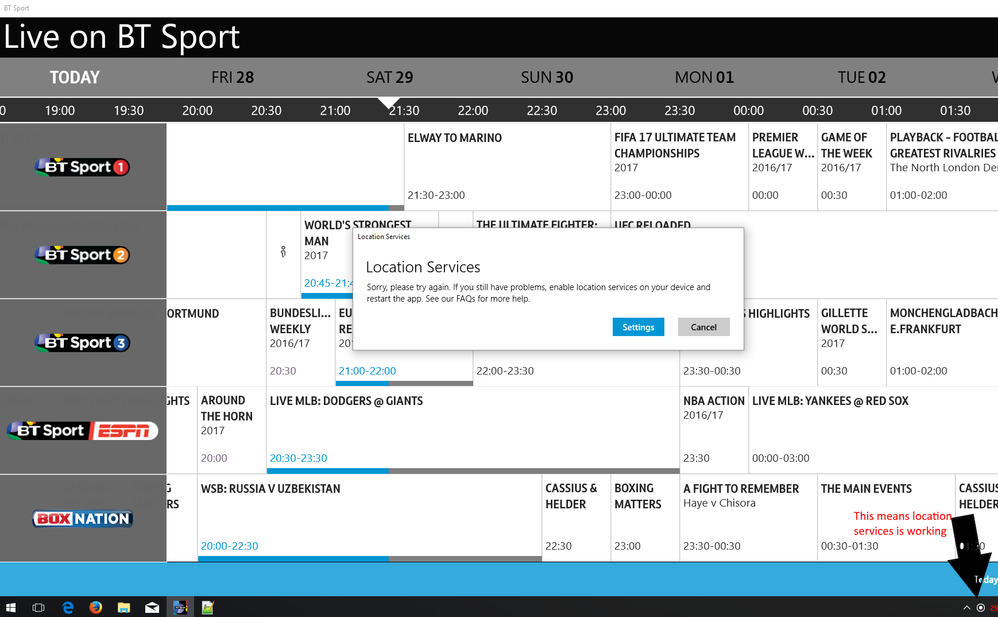Open GAME OF THE WEEK listing
998x617 pixels.
click(852, 166)
